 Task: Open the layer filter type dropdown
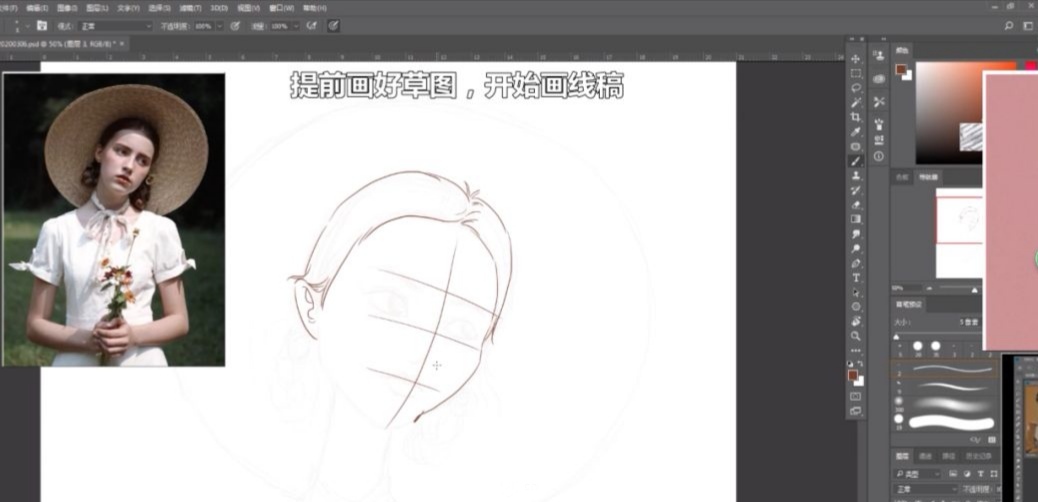[x=919, y=473]
